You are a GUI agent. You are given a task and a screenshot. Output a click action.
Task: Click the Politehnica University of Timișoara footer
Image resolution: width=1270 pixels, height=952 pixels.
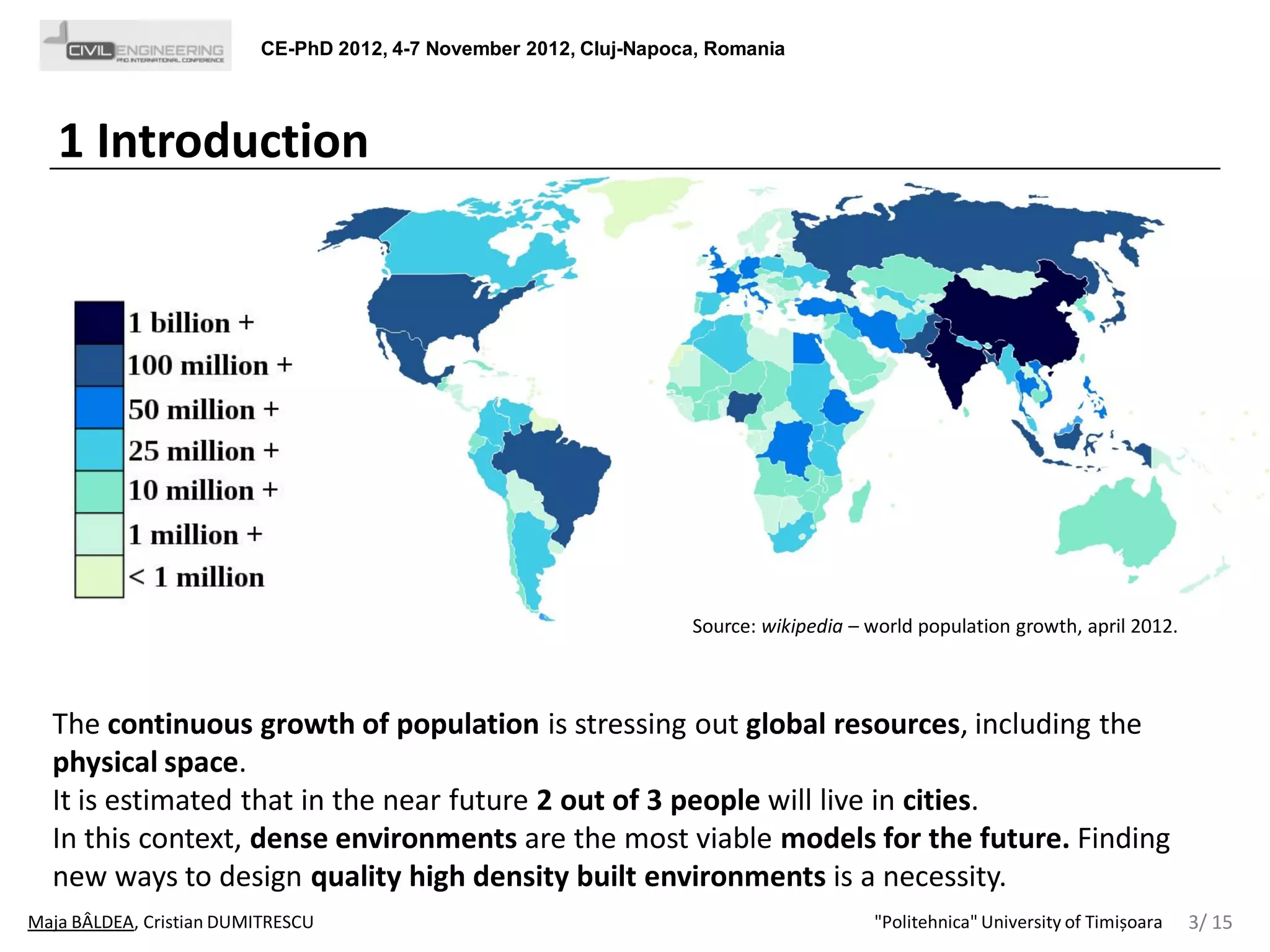[x=1018, y=922]
